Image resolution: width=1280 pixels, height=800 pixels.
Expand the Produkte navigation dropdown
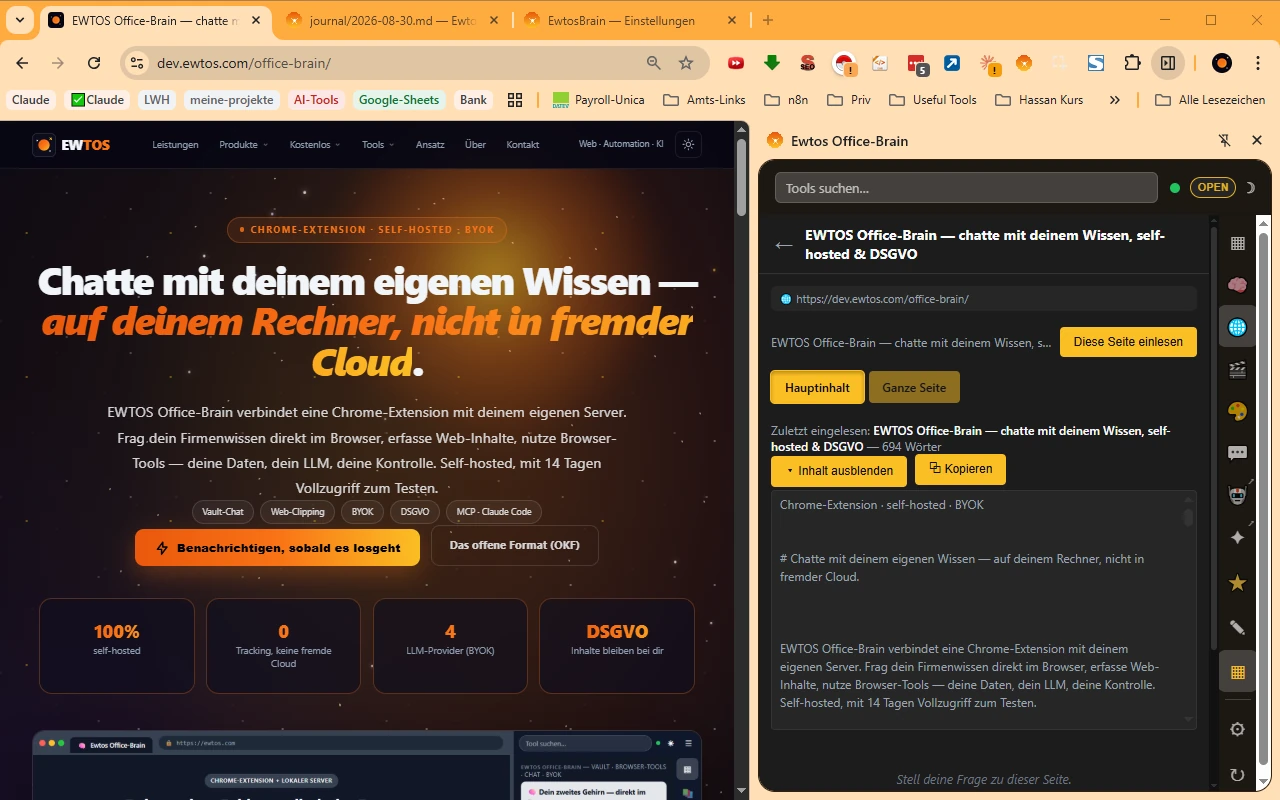point(244,144)
